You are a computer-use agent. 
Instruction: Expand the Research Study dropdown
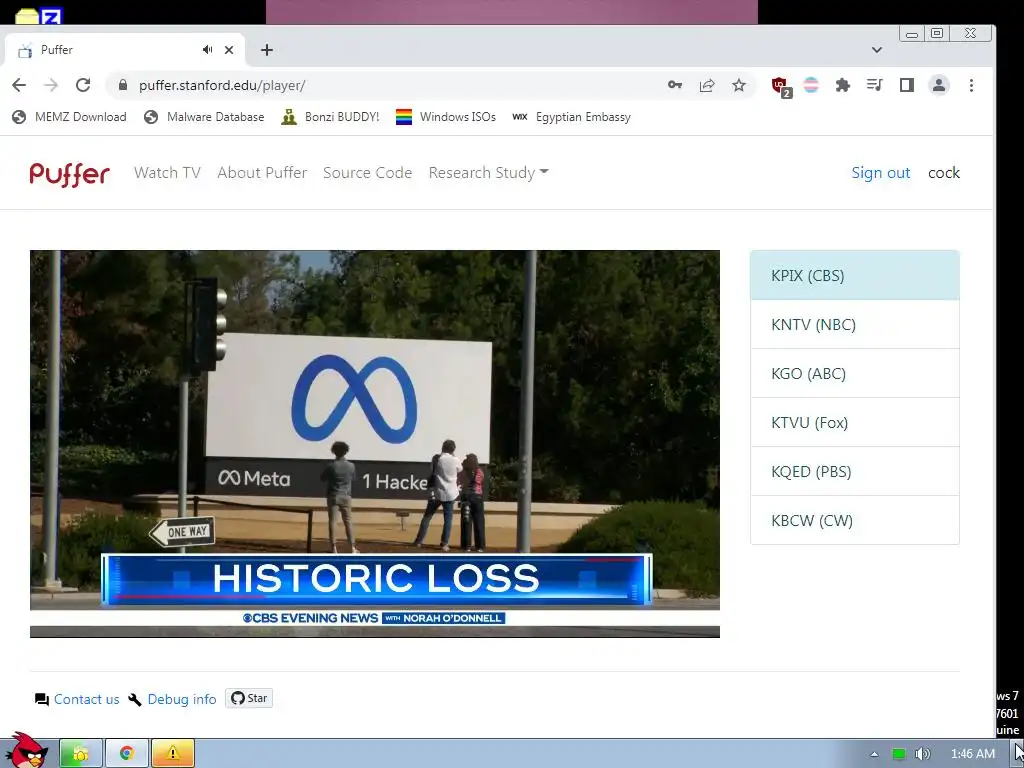tap(488, 172)
